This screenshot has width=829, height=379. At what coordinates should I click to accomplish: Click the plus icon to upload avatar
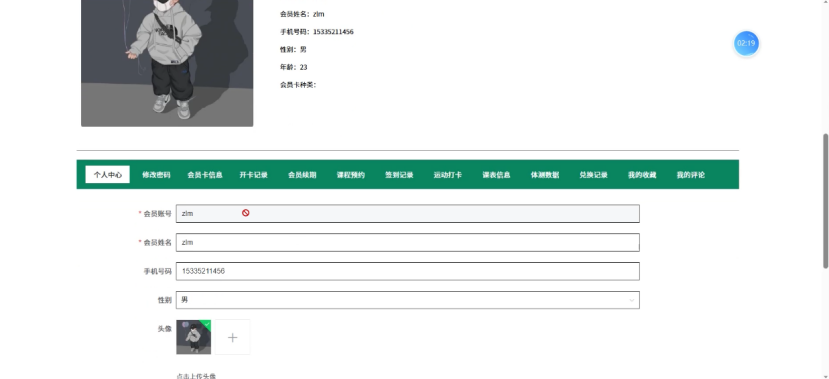pyautogui.click(x=232, y=337)
